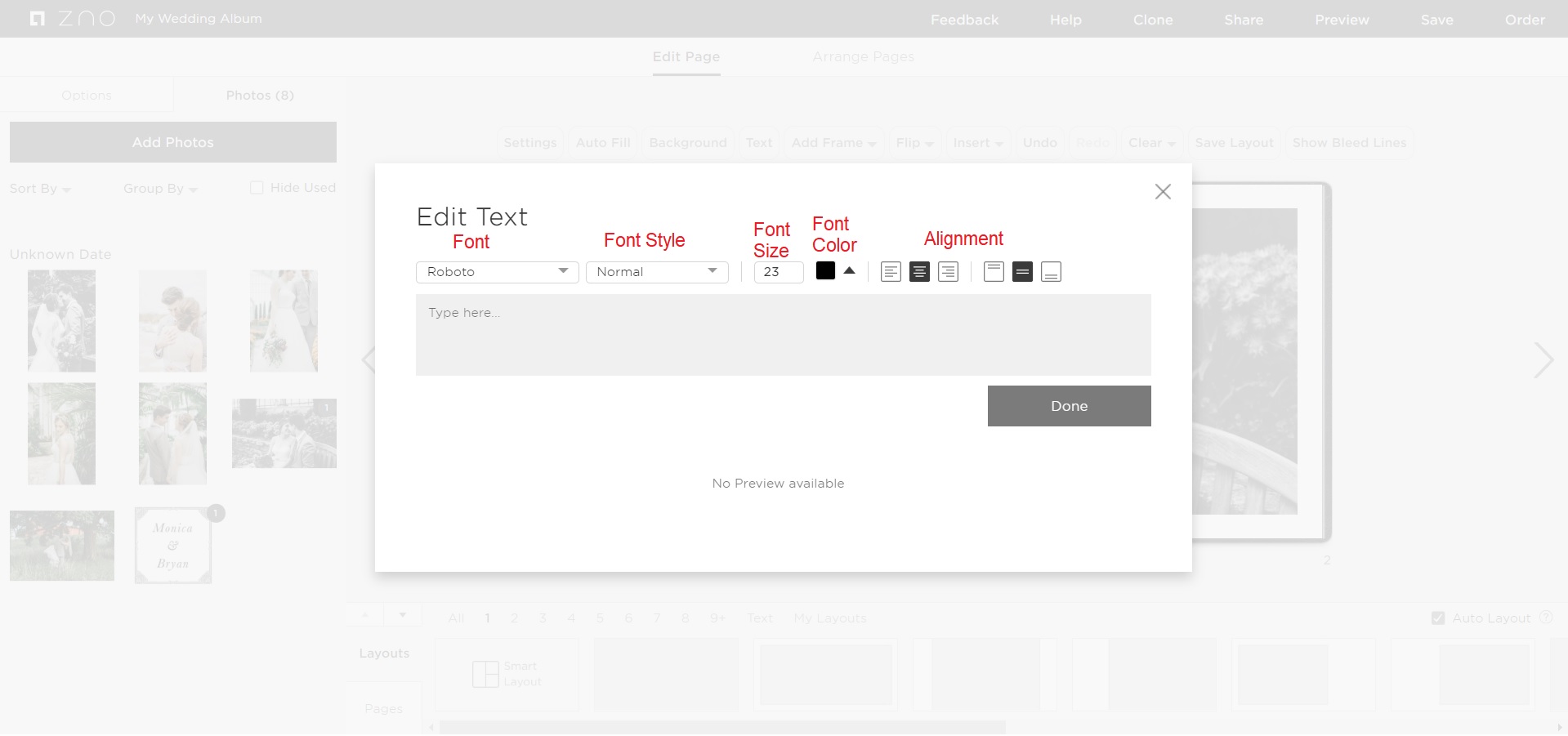Viewport: 1568px width, 736px height.
Task: Click the ZNO logo icon
Action: pos(37,19)
